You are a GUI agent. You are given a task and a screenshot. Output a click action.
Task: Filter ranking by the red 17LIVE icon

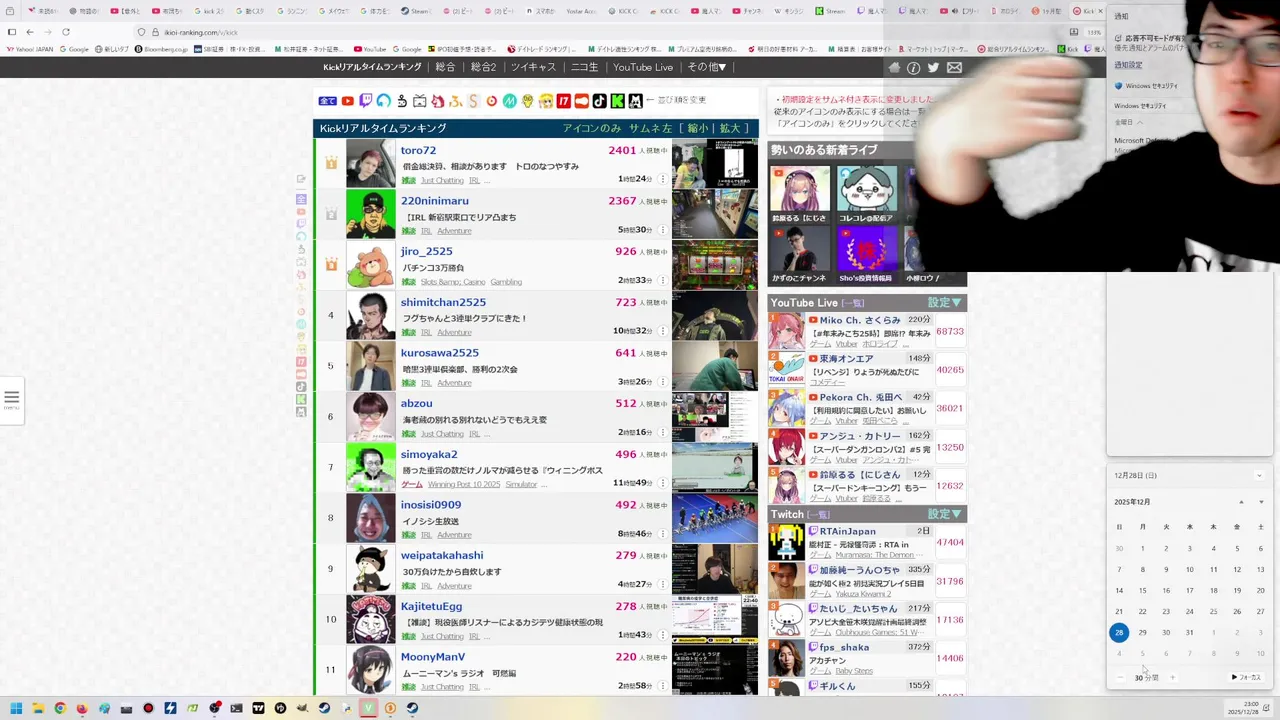564,101
